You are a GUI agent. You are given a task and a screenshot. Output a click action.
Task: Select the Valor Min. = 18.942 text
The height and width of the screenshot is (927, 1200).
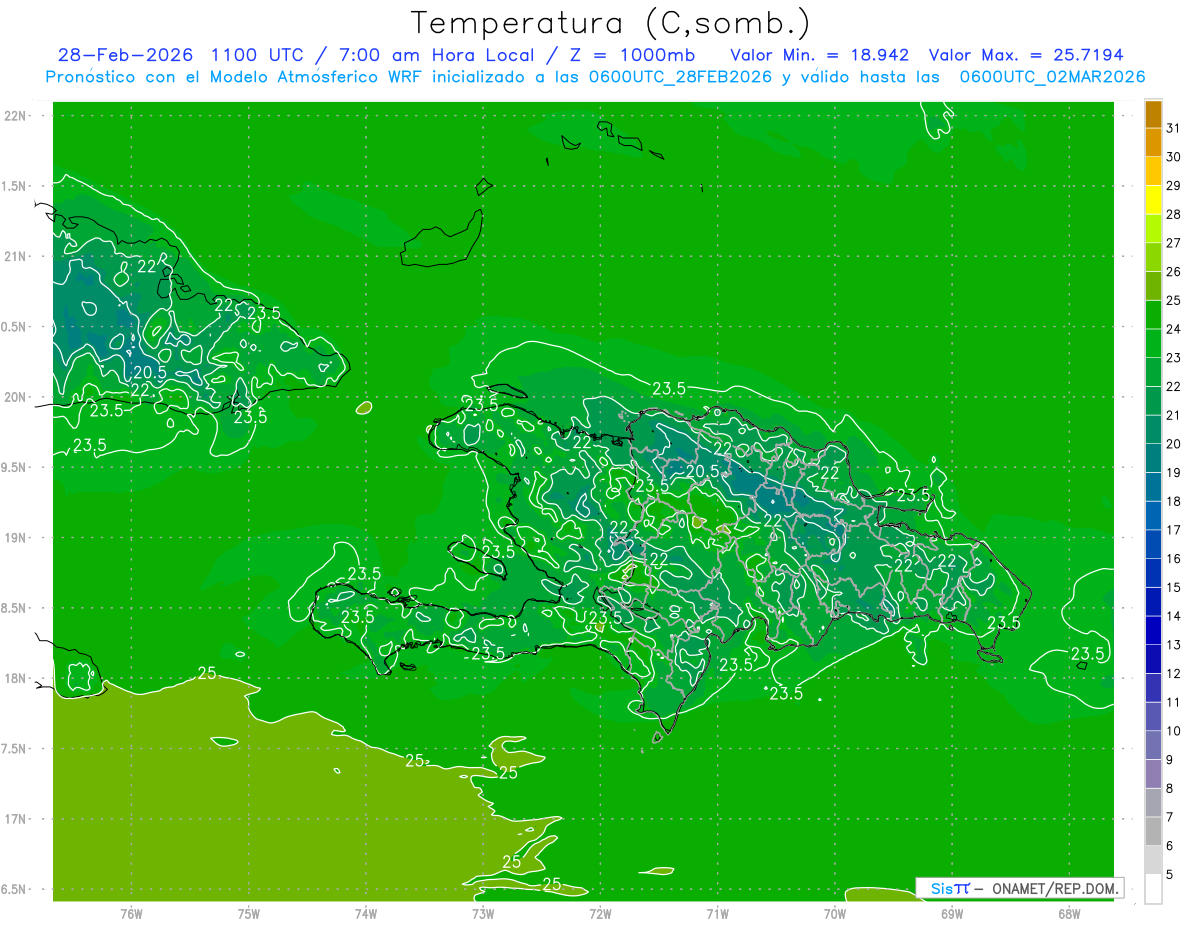(820, 55)
